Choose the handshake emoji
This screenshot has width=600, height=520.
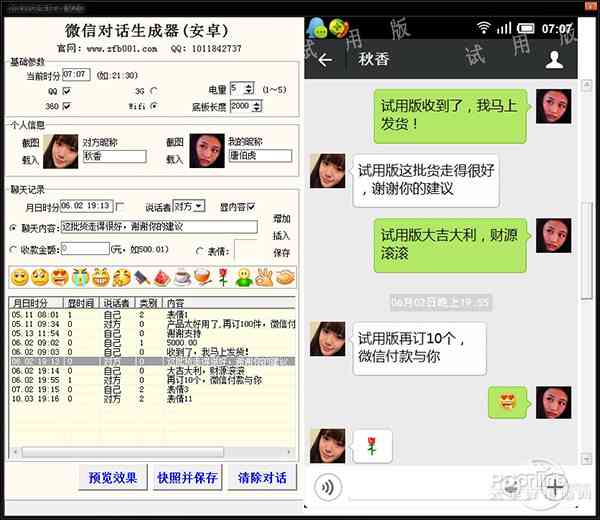tap(285, 277)
